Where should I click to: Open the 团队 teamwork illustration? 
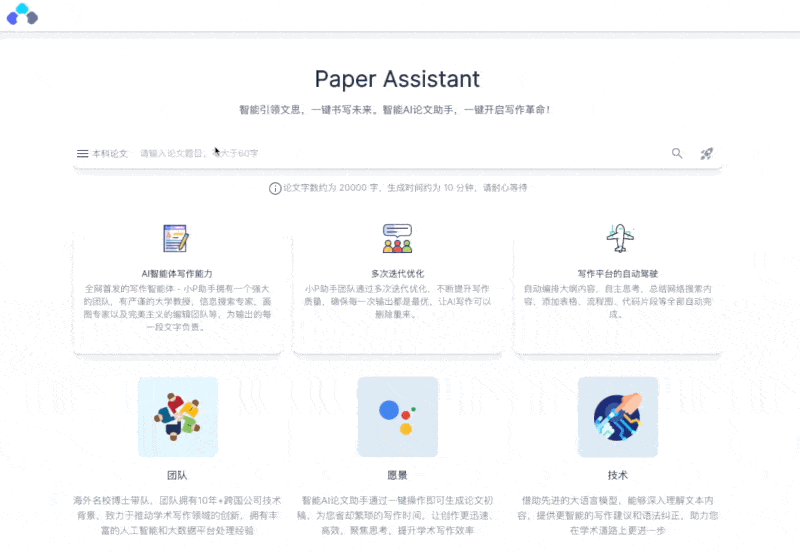178,417
